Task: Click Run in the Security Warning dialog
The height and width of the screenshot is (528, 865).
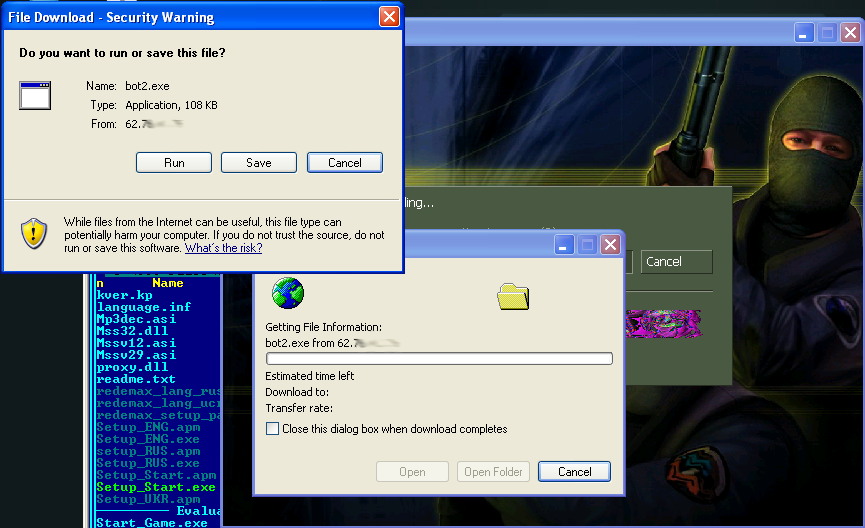Action: [x=174, y=163]
